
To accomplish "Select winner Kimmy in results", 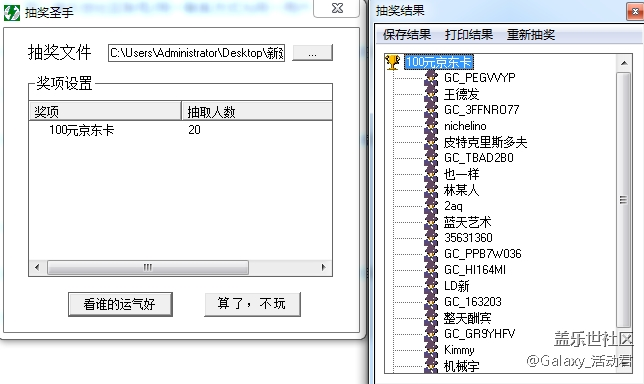I will click(459, 350).
